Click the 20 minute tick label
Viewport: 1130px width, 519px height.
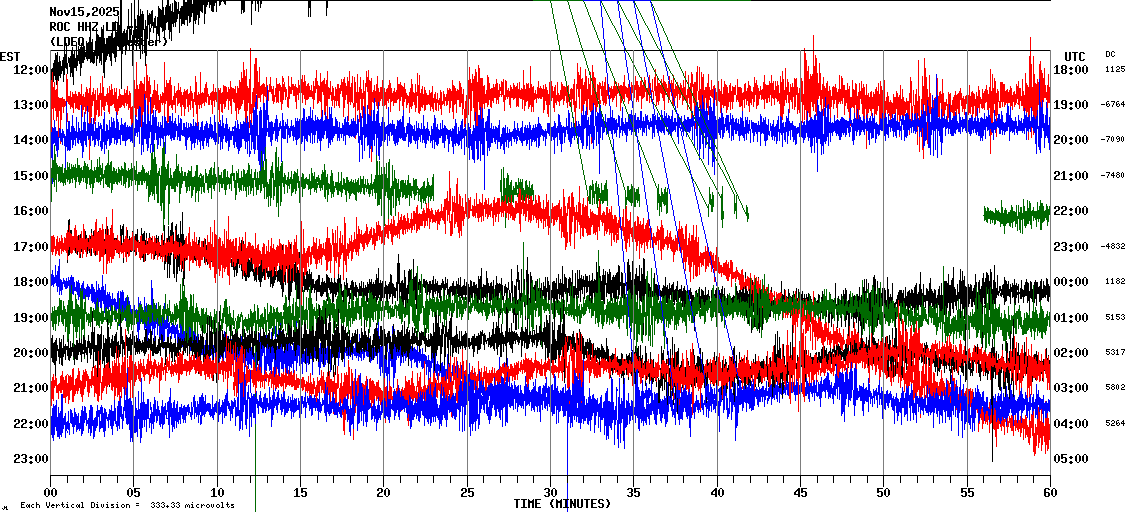[384, 492]
